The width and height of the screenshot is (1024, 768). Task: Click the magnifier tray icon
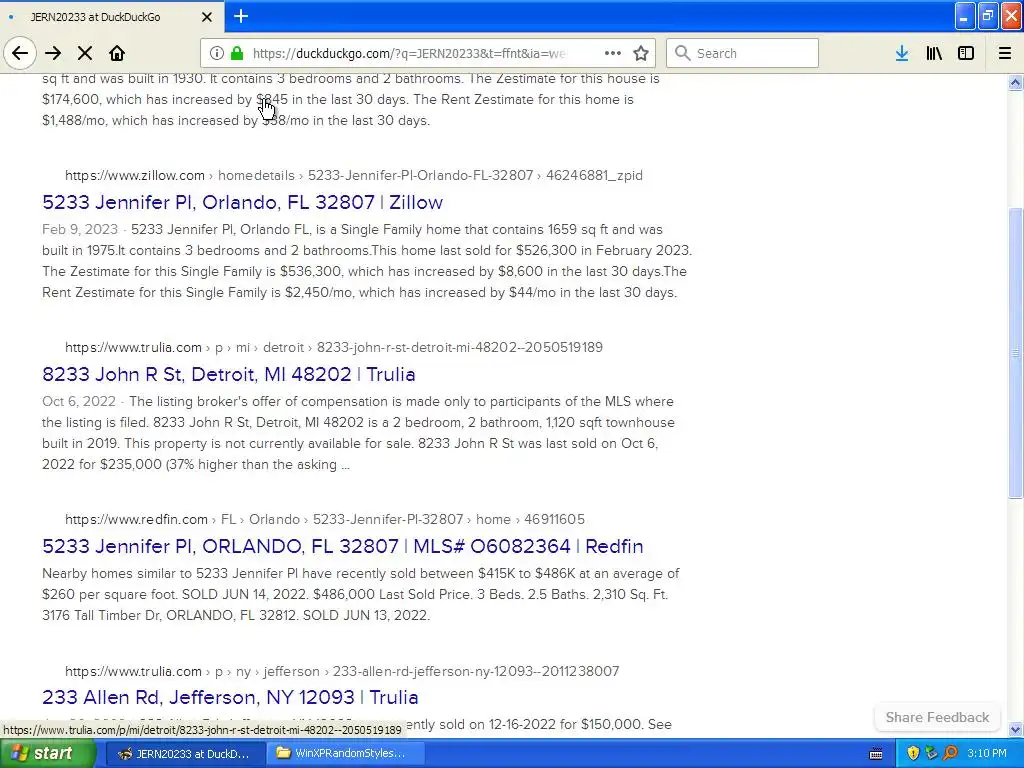pyautogui.click(x=950, y=754)
